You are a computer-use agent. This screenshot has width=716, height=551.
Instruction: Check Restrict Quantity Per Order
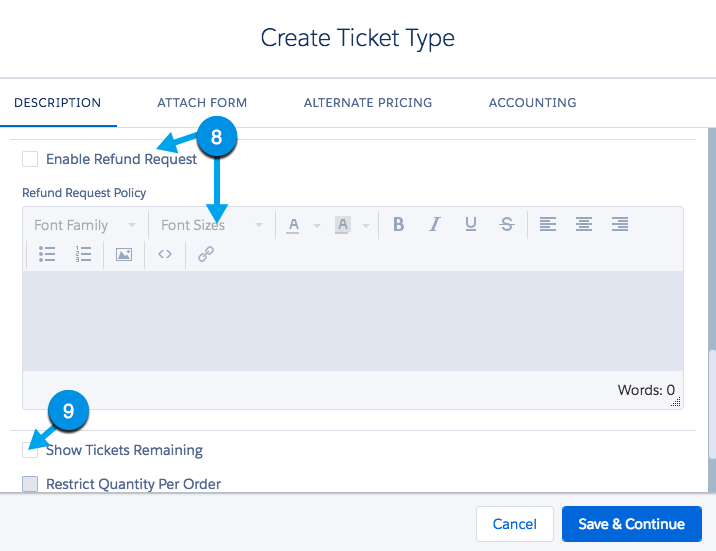click(x=30, y=484)
